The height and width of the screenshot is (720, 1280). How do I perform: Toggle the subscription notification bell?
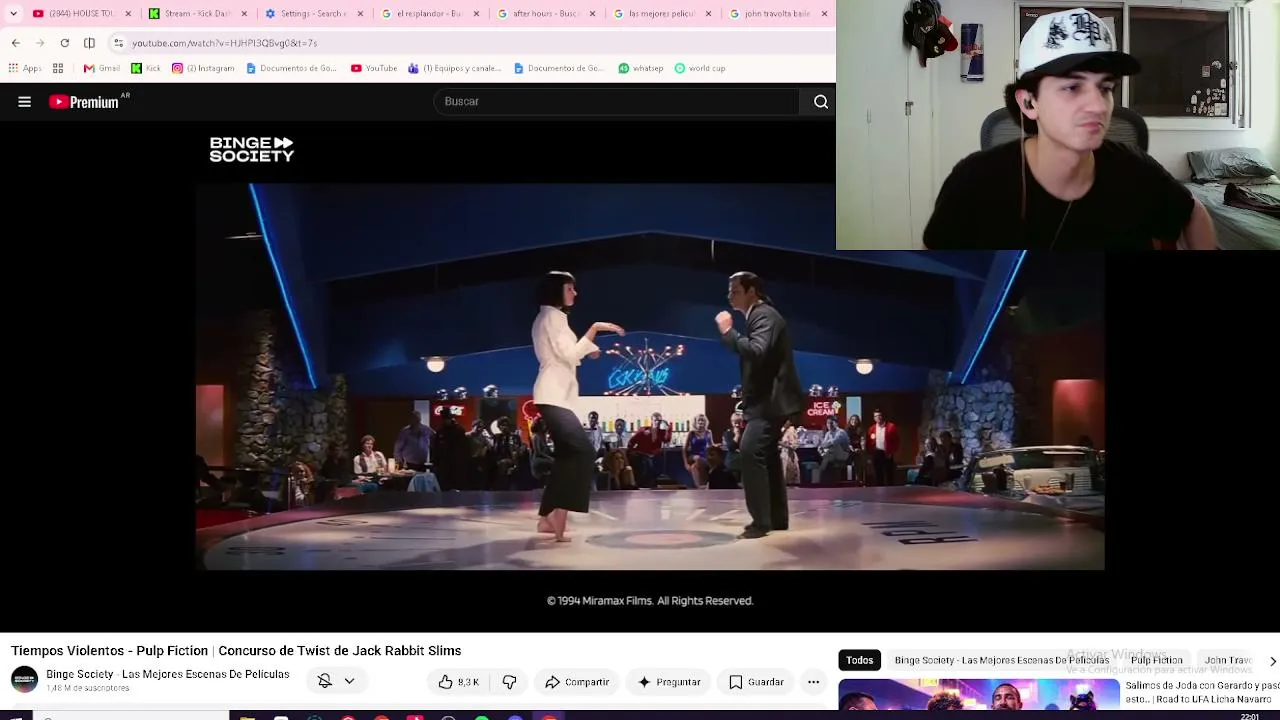(325, 681)
